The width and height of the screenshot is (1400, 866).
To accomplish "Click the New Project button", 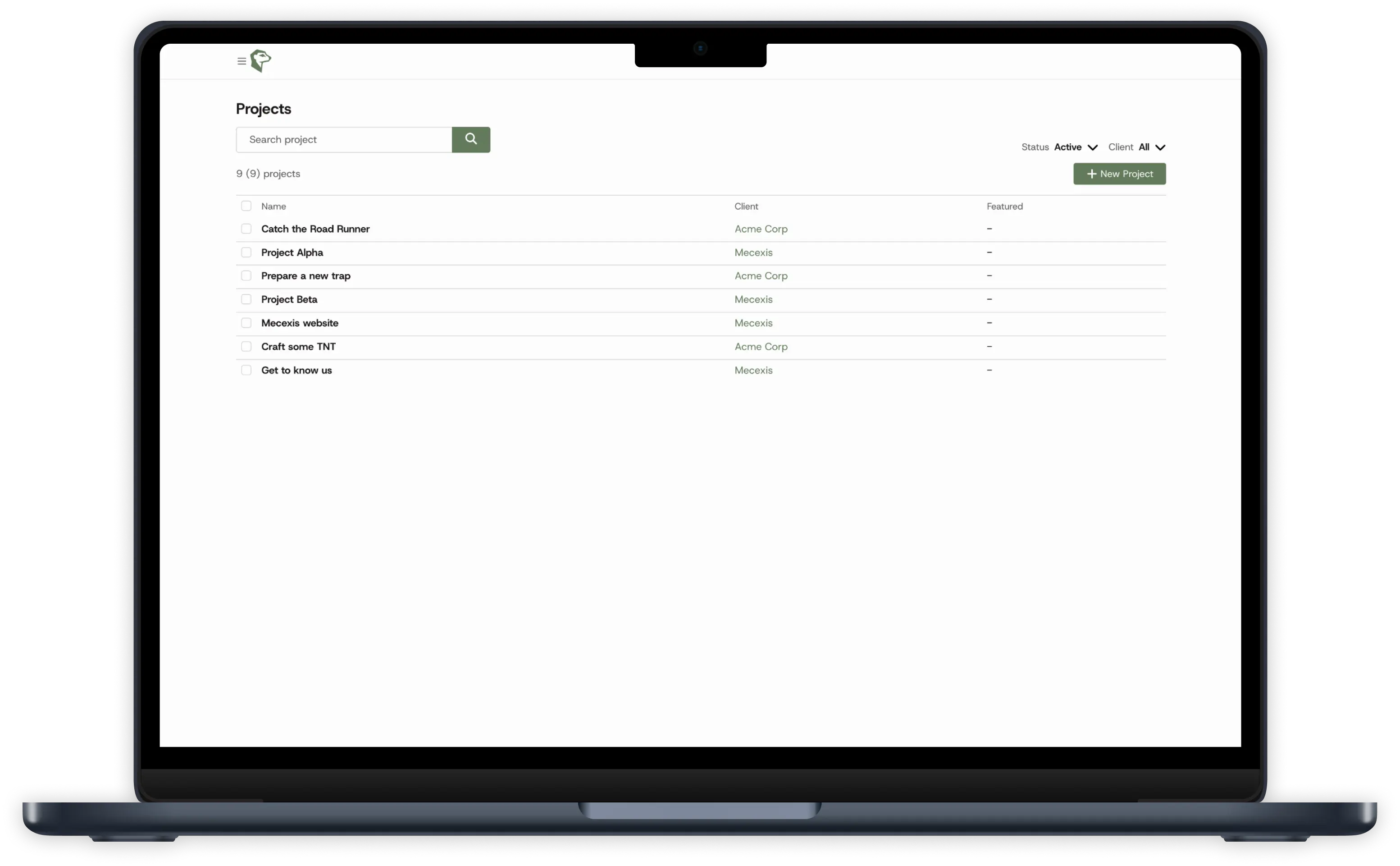I will [1119, 174].
